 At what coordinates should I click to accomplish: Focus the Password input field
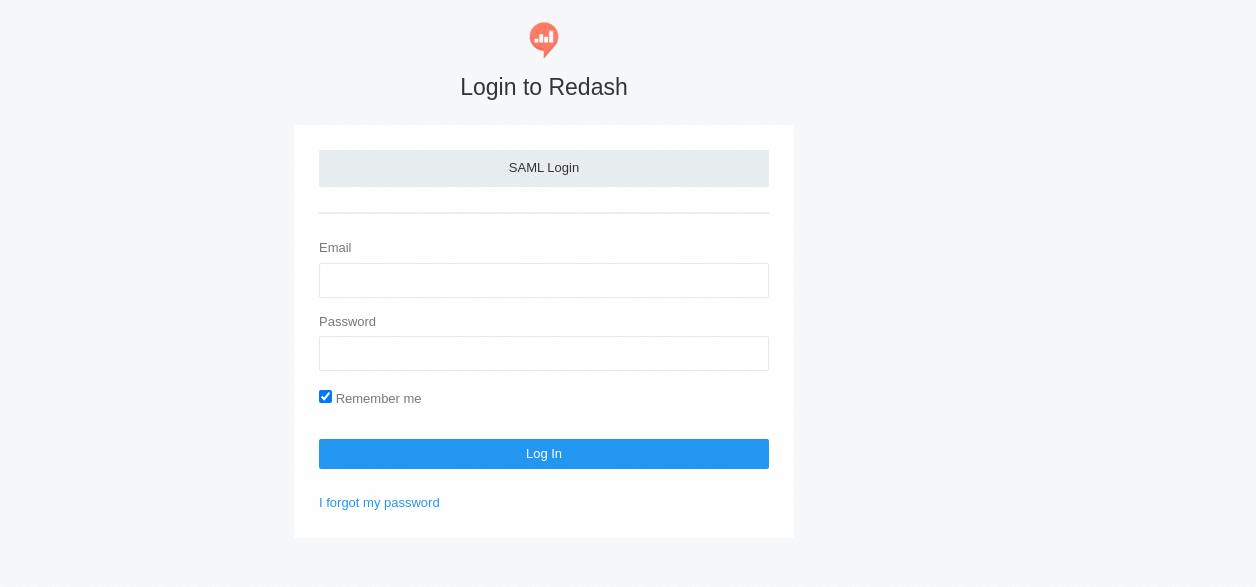tap(543, 353)
